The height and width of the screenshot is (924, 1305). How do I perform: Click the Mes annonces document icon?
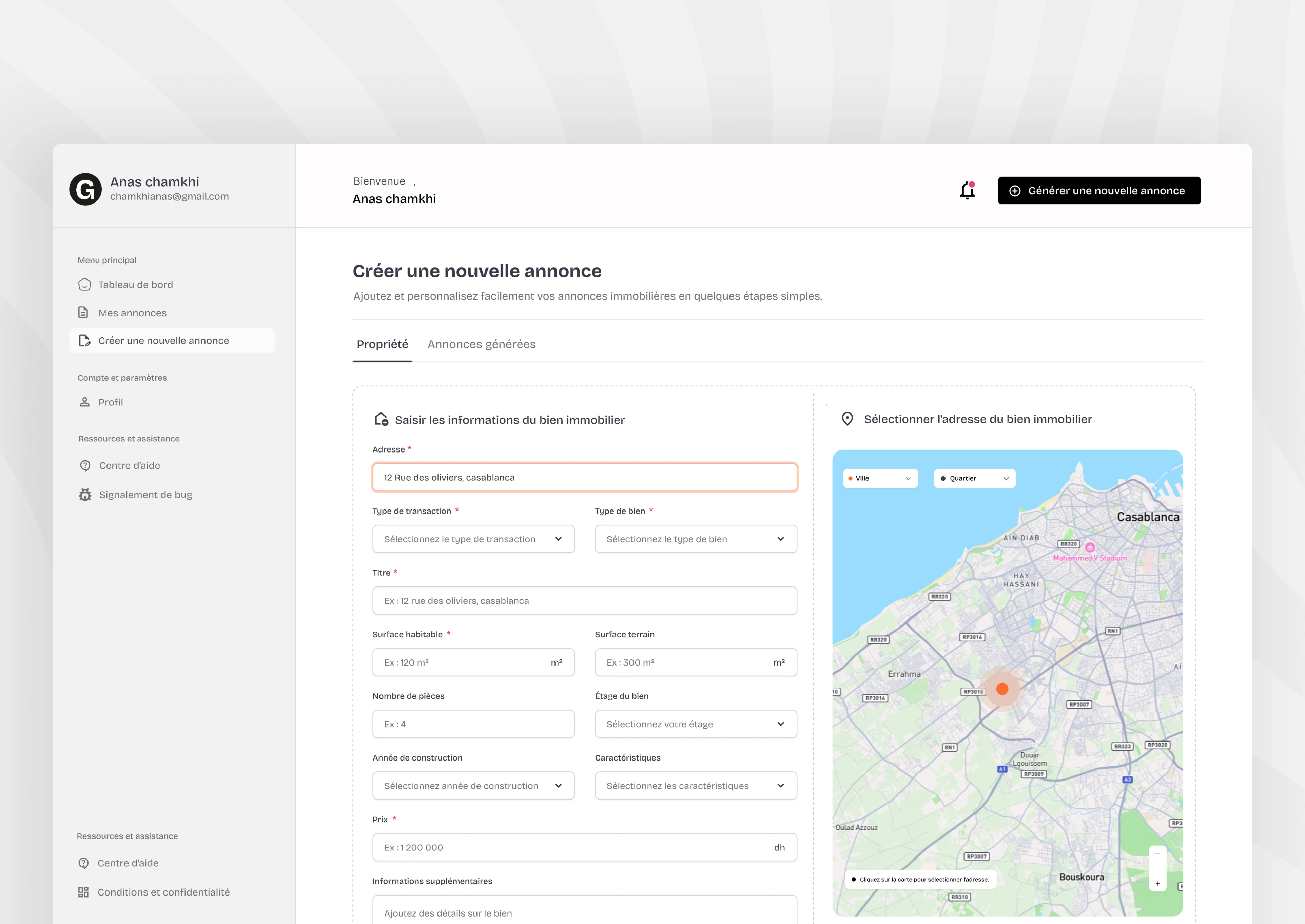84,312
